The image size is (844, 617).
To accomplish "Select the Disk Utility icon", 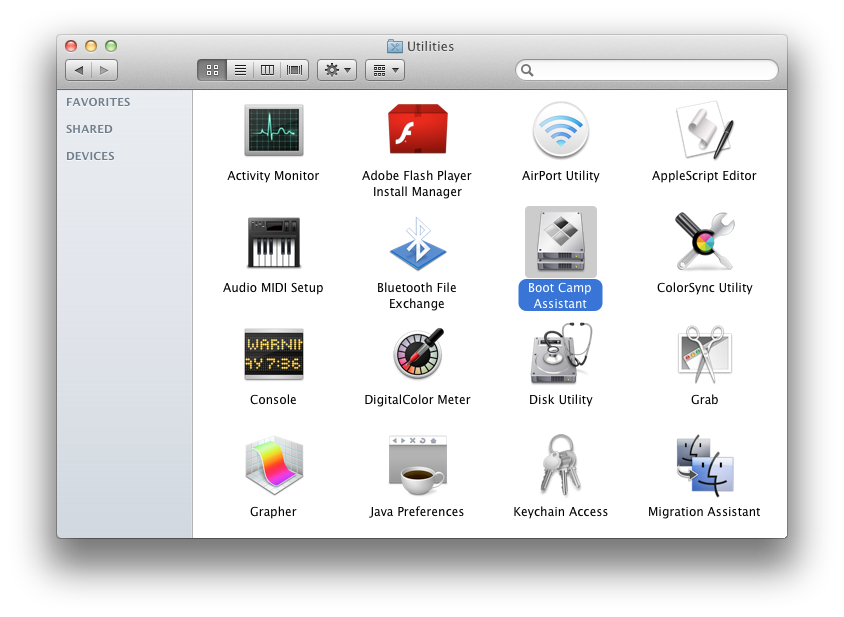I will tap(560, 355).
